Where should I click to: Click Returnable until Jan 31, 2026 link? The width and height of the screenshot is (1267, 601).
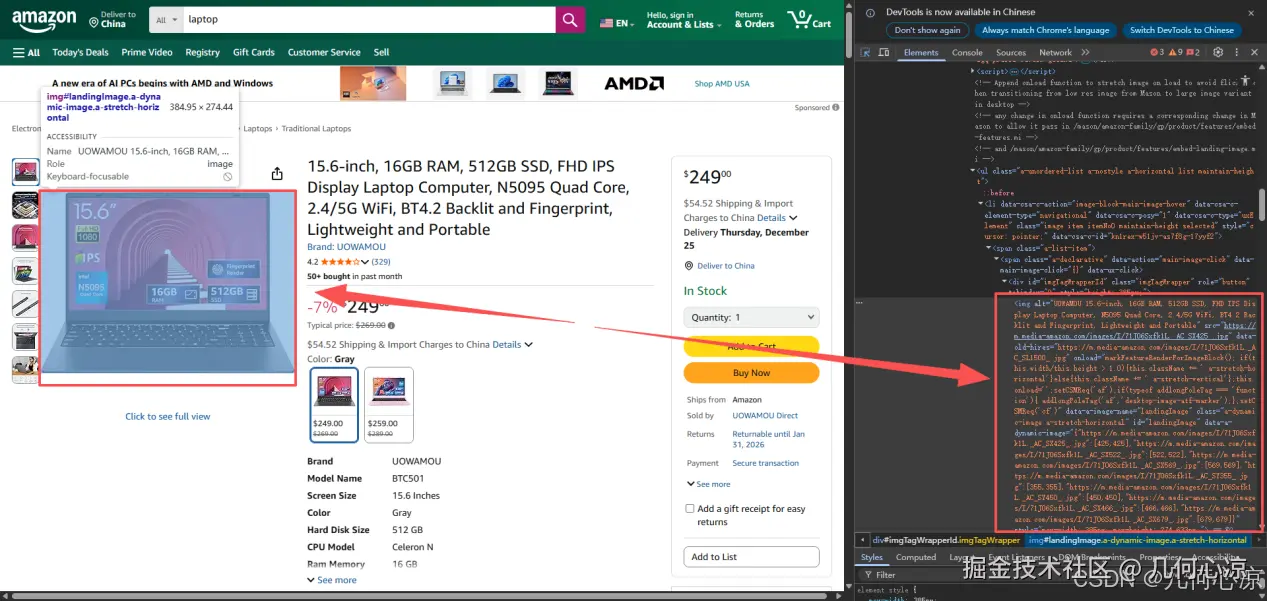[768, 439]
